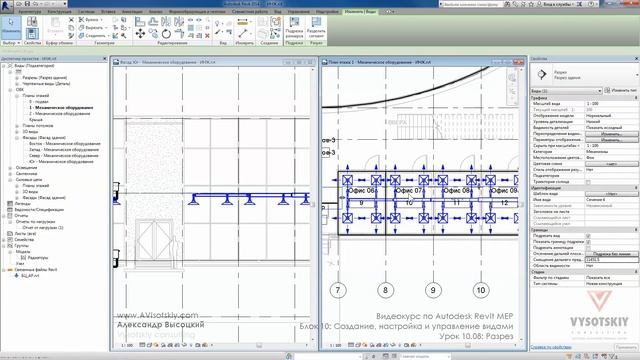640x360 pixels.
Task: Toggle the Траектория солнца checkbox
Action: 588,182
